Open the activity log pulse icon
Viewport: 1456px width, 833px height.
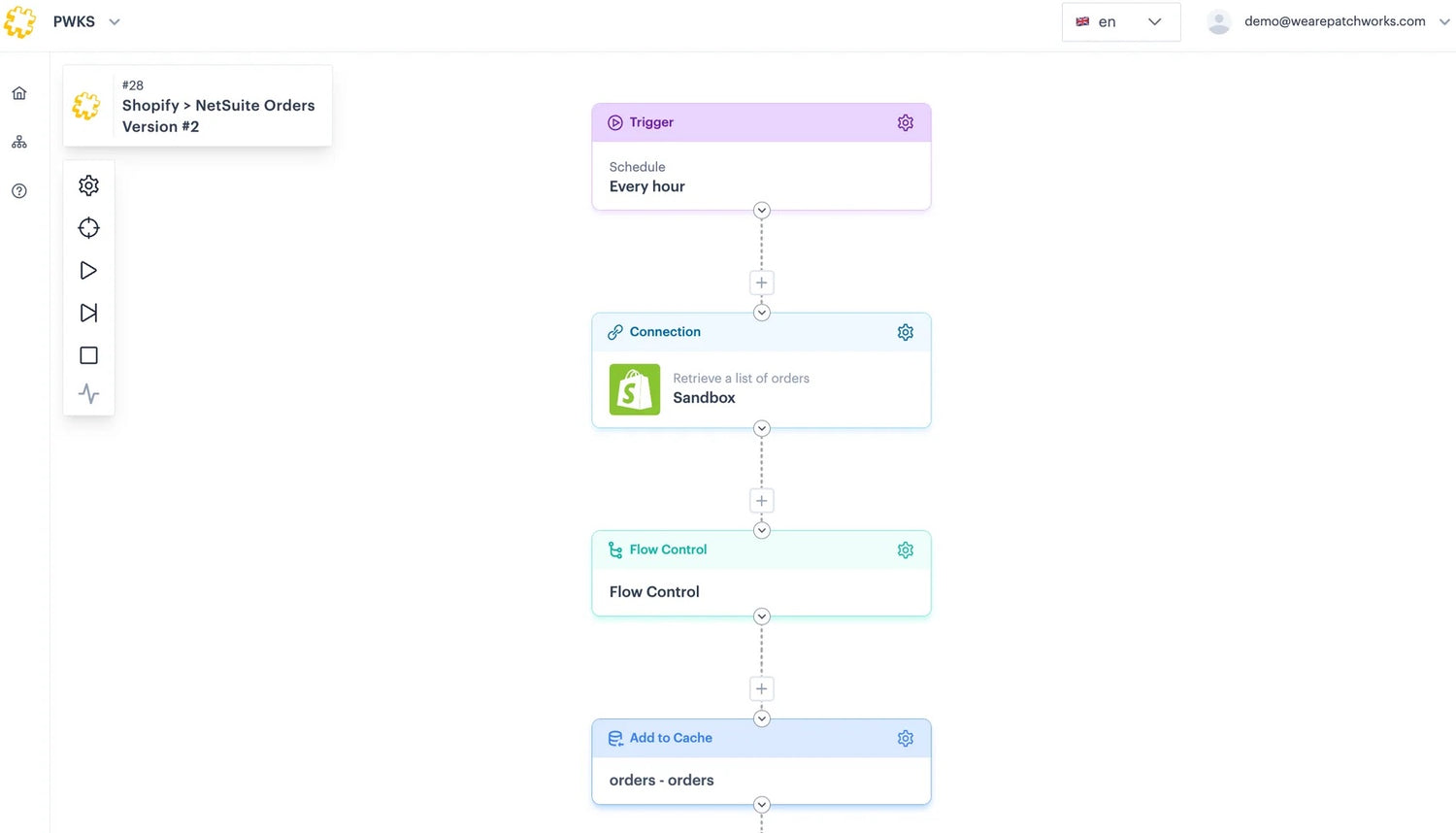tap(88, 393)
